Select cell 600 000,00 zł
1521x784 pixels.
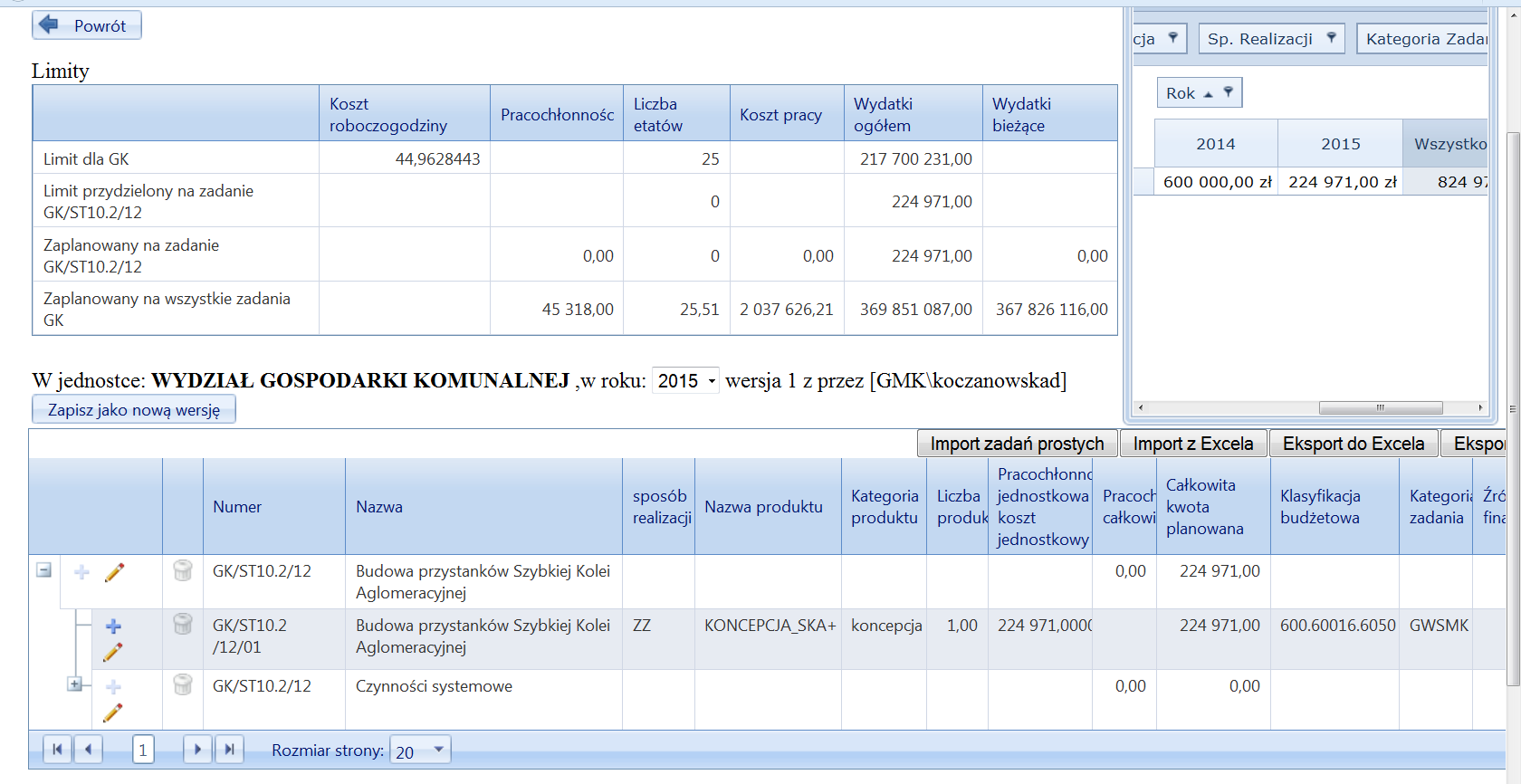point(1217,182)
